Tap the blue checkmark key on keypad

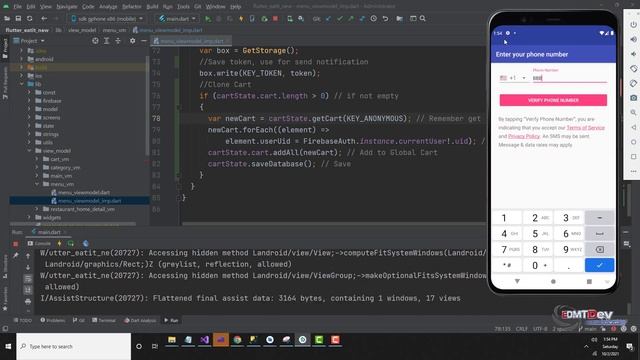[600, 265]
